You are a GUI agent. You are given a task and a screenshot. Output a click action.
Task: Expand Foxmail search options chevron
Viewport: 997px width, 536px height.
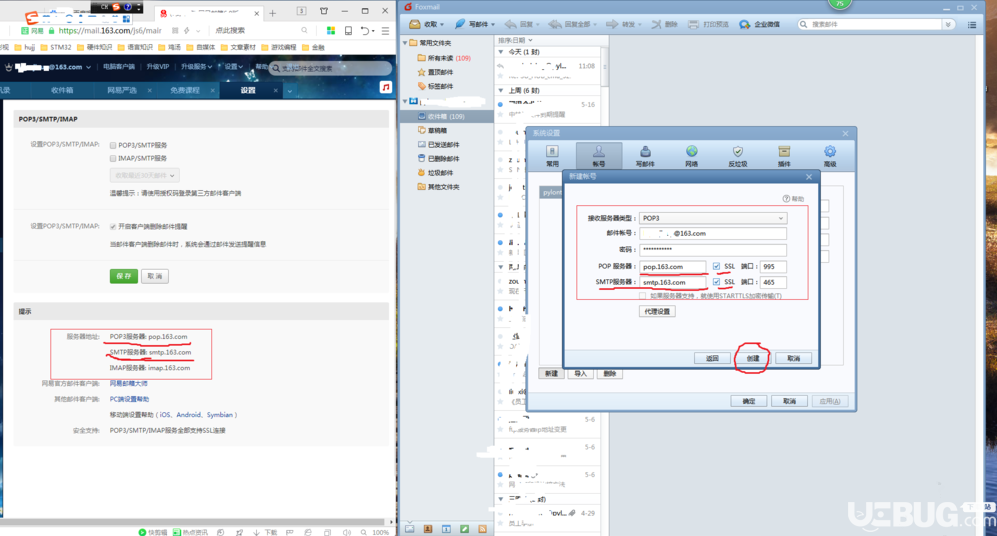948,25
